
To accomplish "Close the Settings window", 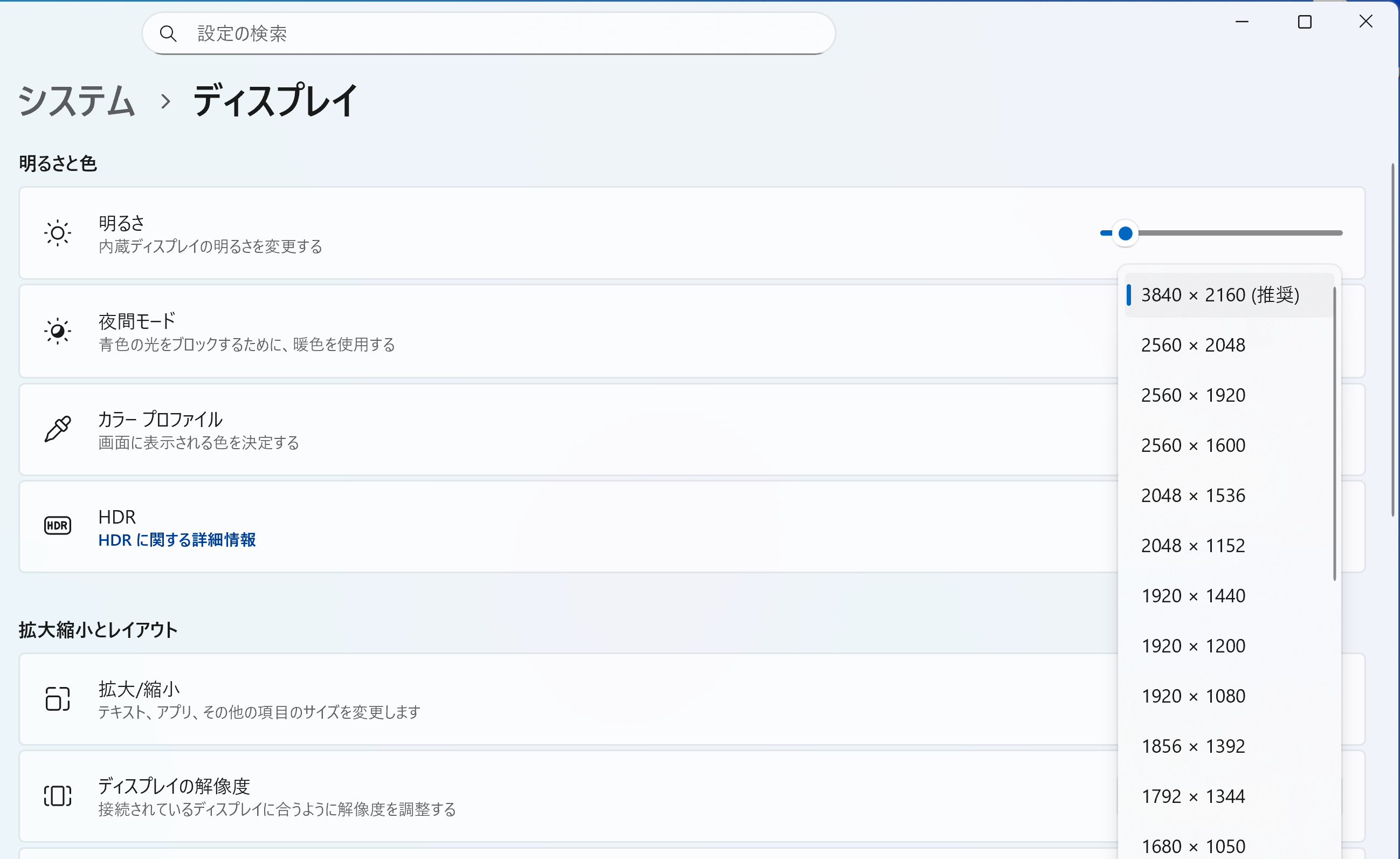I will tap(1366, 22).
